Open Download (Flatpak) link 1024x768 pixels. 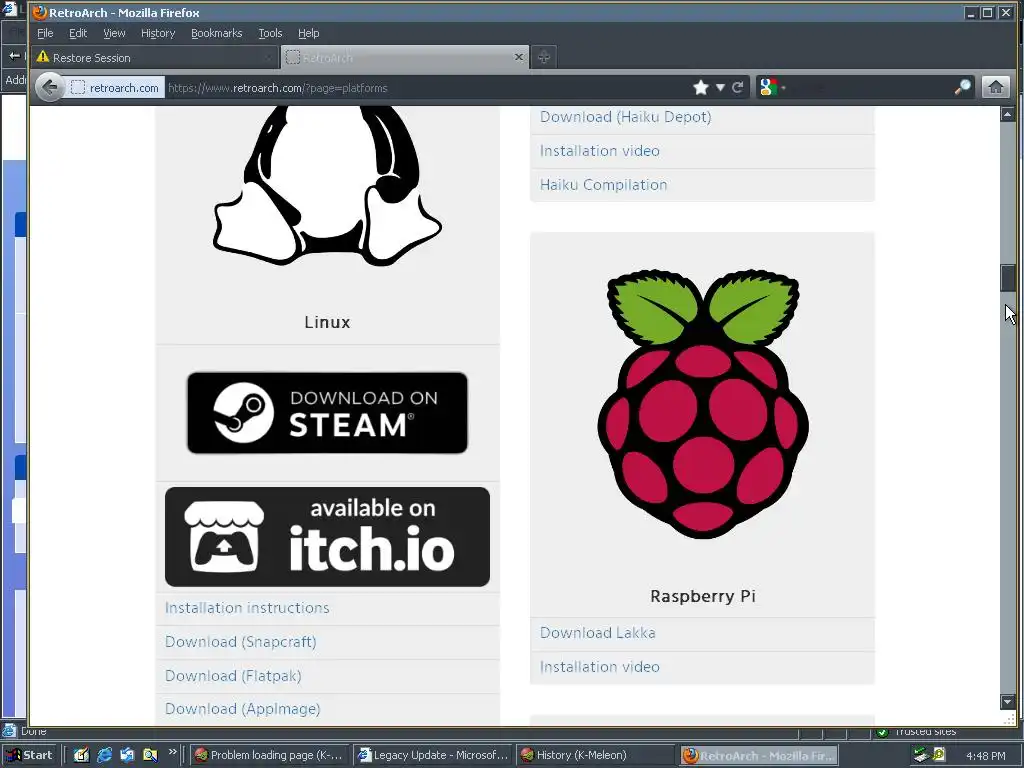pos(233,676)
